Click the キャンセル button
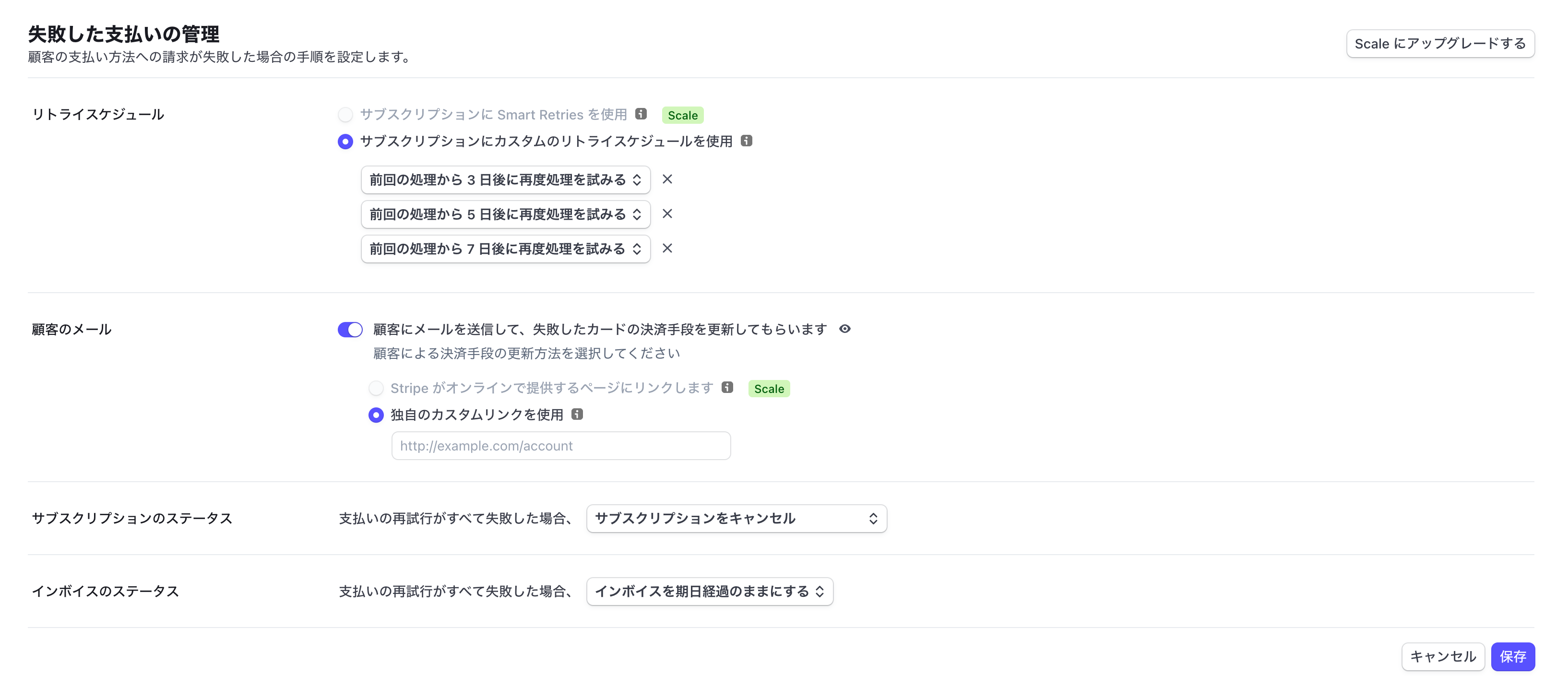1568x688 pixels. click(1443, 657)
